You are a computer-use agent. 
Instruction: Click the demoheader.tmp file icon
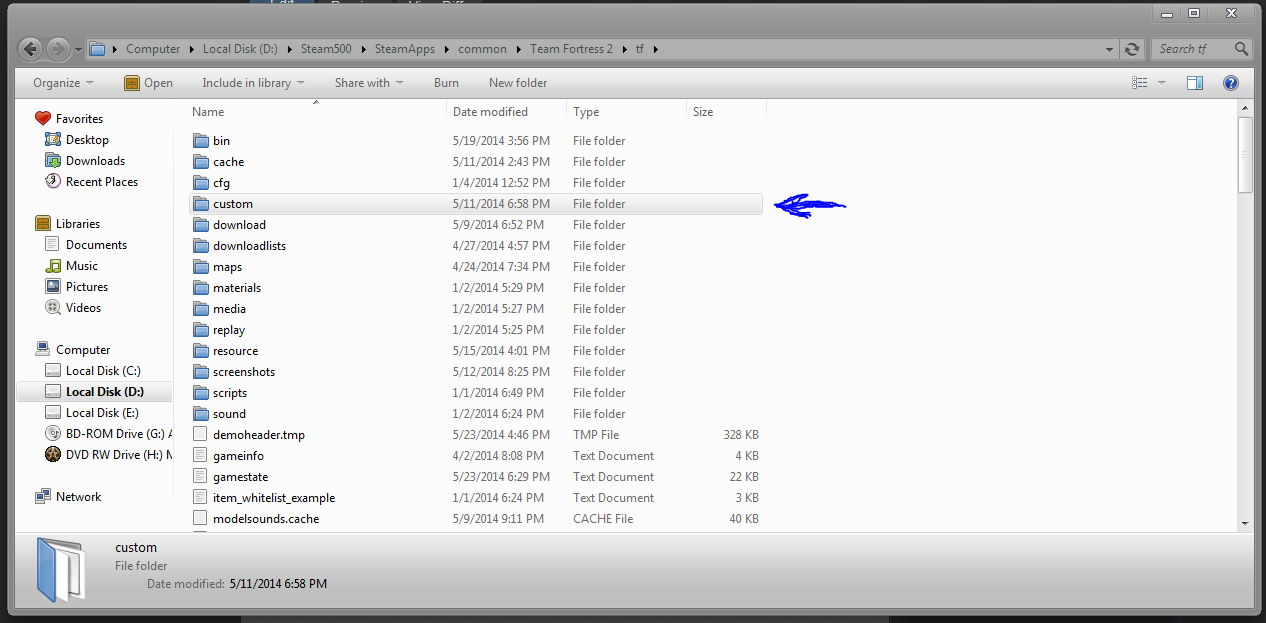[200, 435]
